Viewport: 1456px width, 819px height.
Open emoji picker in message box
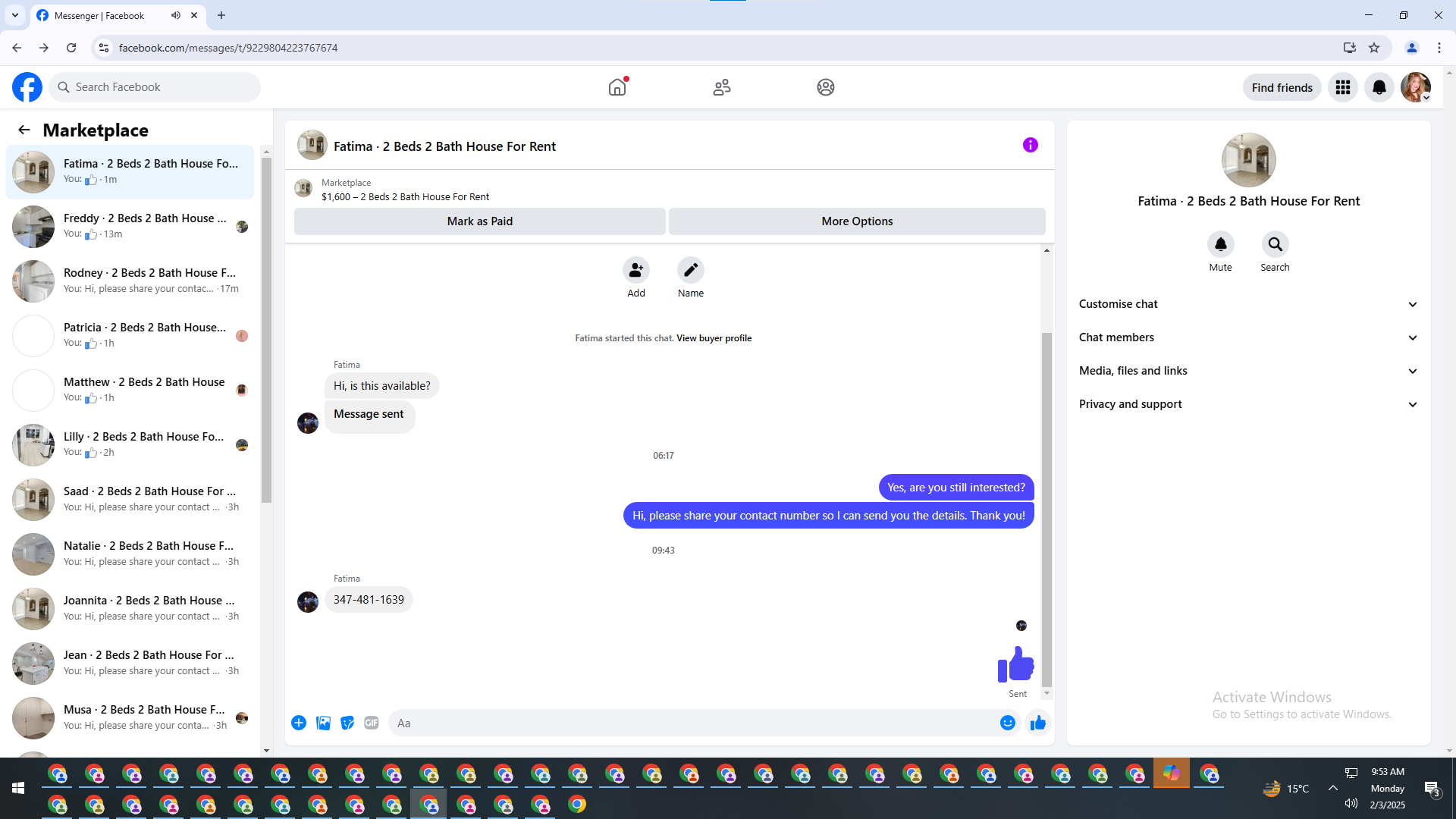pyautogui.click(x=1008, y=723)
